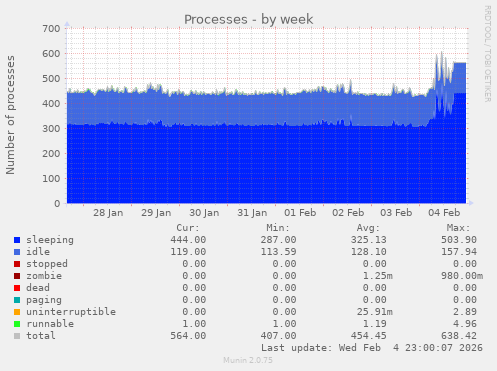Viewport: 497px width, 371px height.
Task: Click the 'Min:' column header
Action: coord(278,228)
